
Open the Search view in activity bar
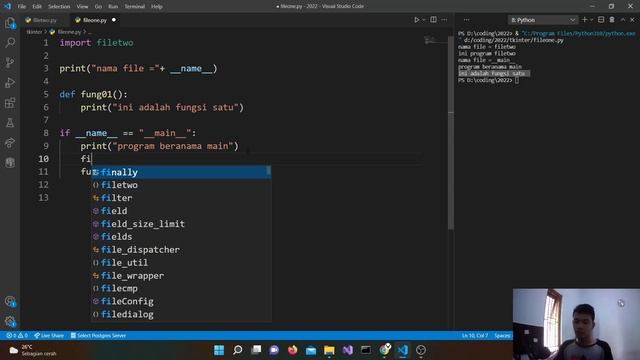click(x=10, y=42)
